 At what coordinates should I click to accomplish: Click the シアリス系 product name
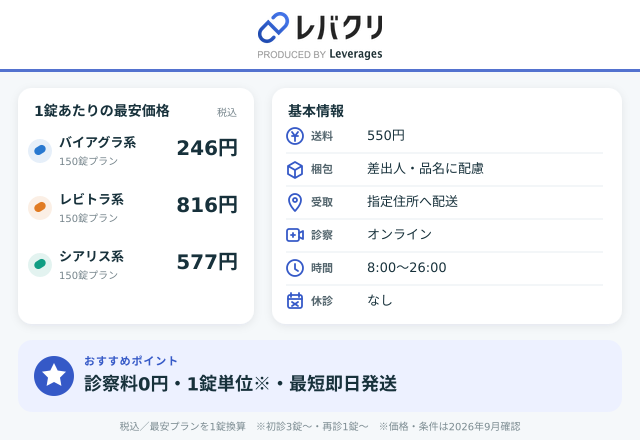coord(91,256)
